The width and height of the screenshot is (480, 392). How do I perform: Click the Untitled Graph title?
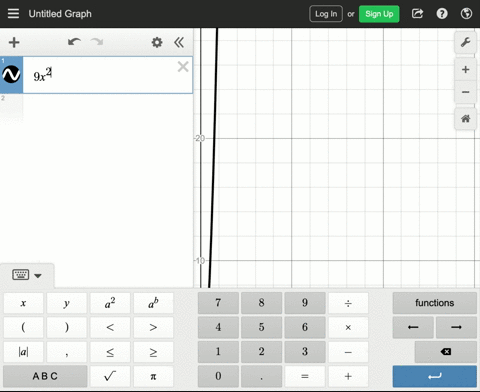(x=60, y=14)
